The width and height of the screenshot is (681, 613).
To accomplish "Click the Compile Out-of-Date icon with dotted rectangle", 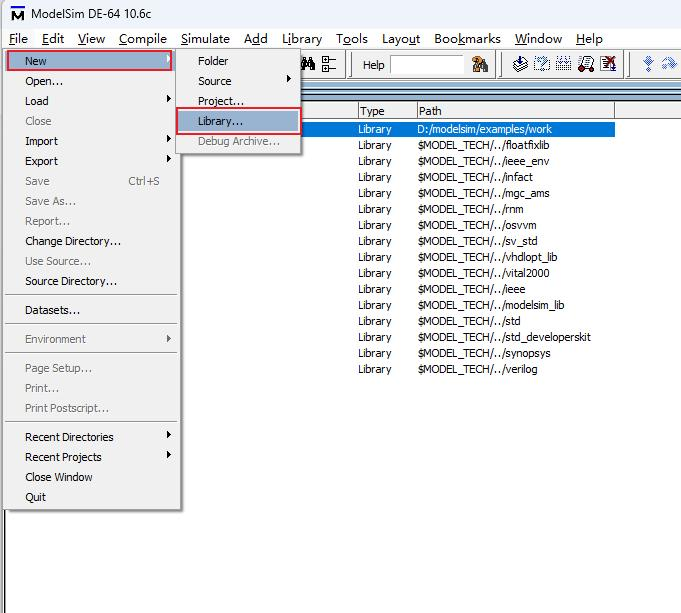I will click(x=542, y=64).
